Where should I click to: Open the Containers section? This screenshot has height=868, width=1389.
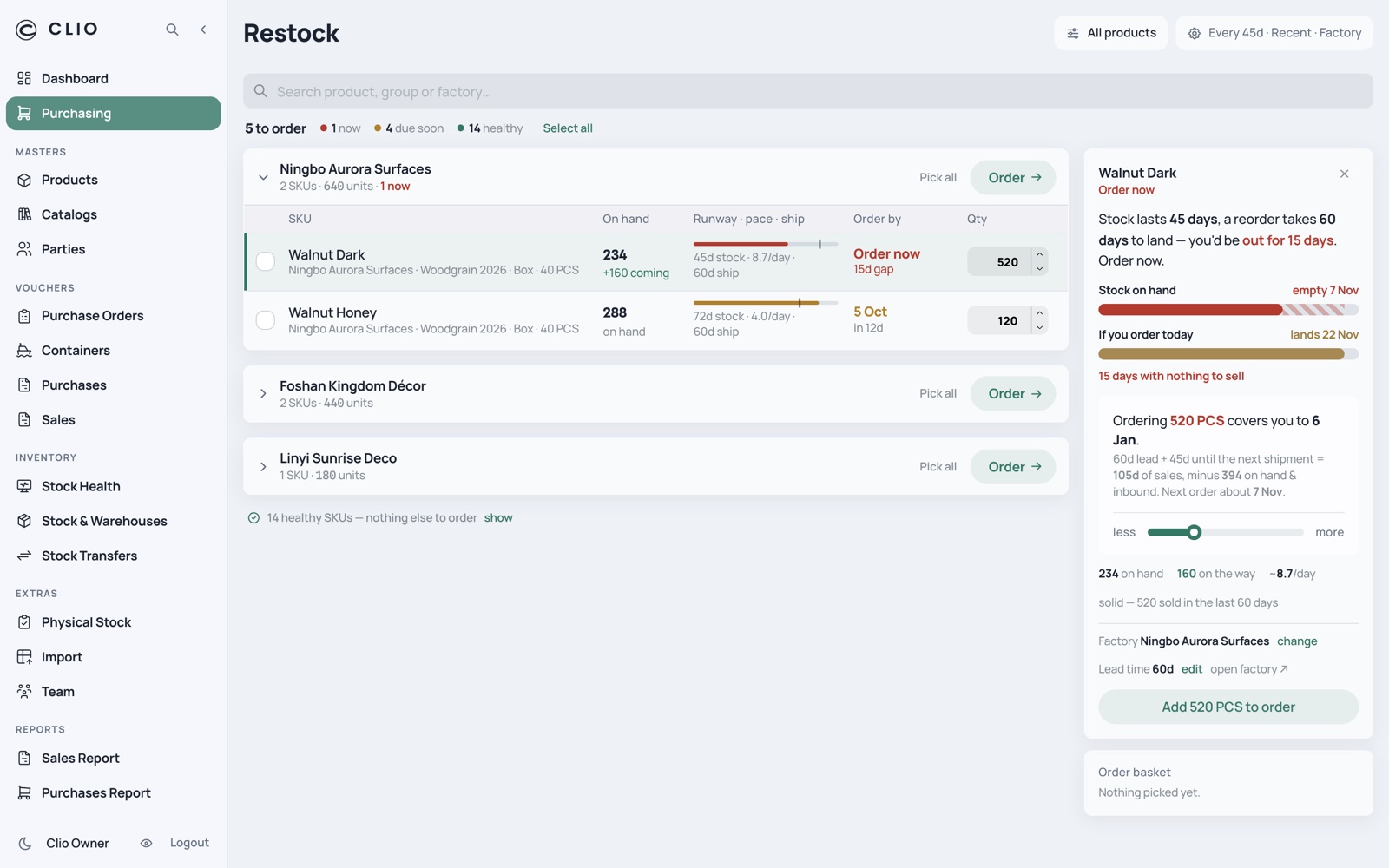113,351
